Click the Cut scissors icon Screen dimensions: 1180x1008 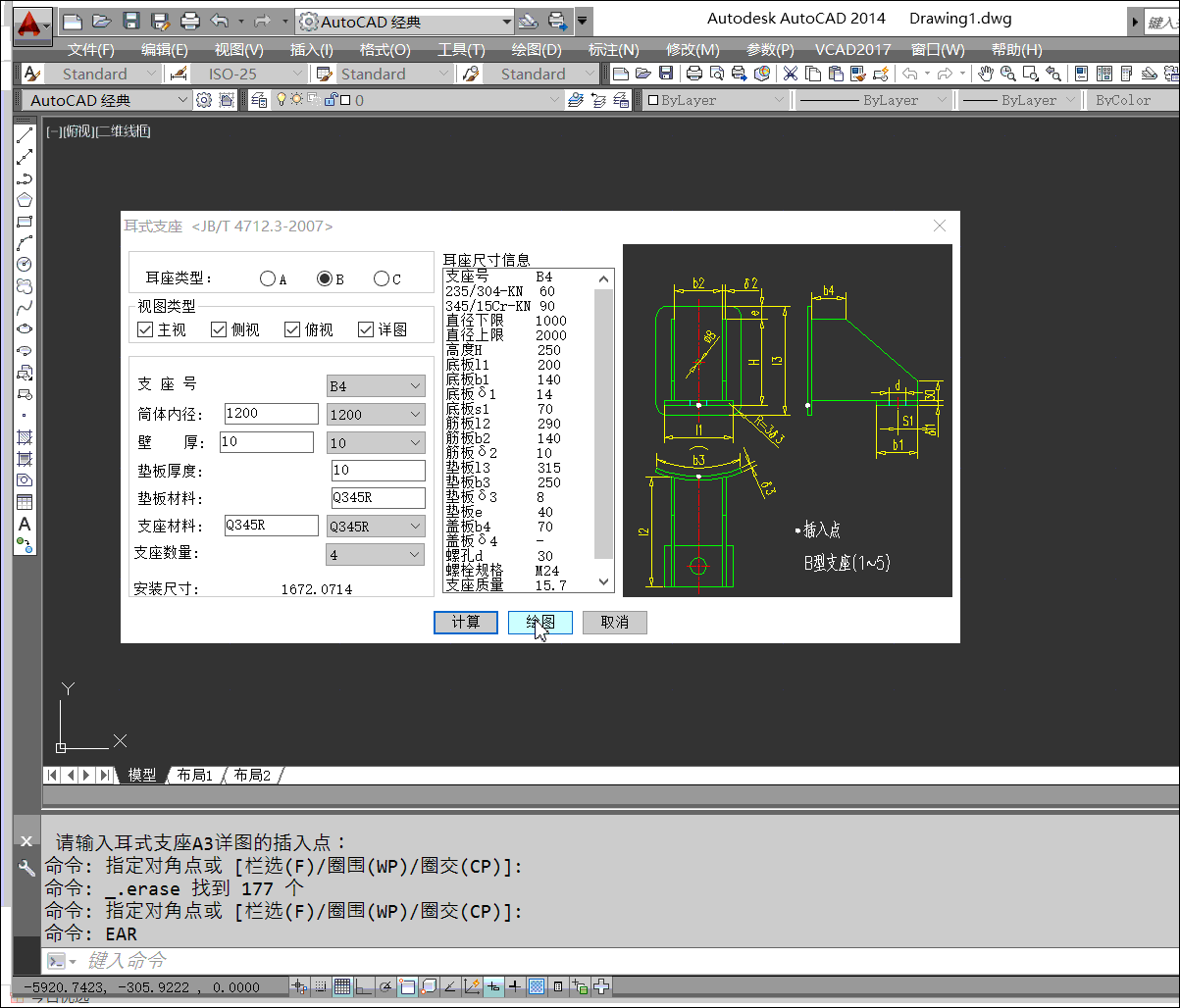coord(790,74)
